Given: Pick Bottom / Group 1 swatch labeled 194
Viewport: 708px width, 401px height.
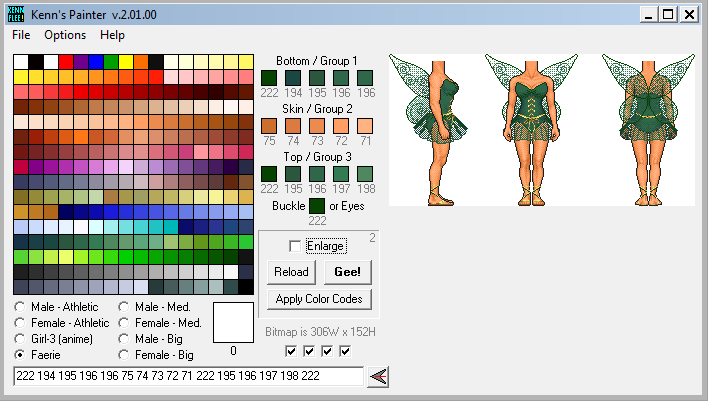Looking at the screenshot, I should click(x=293, y=78).
